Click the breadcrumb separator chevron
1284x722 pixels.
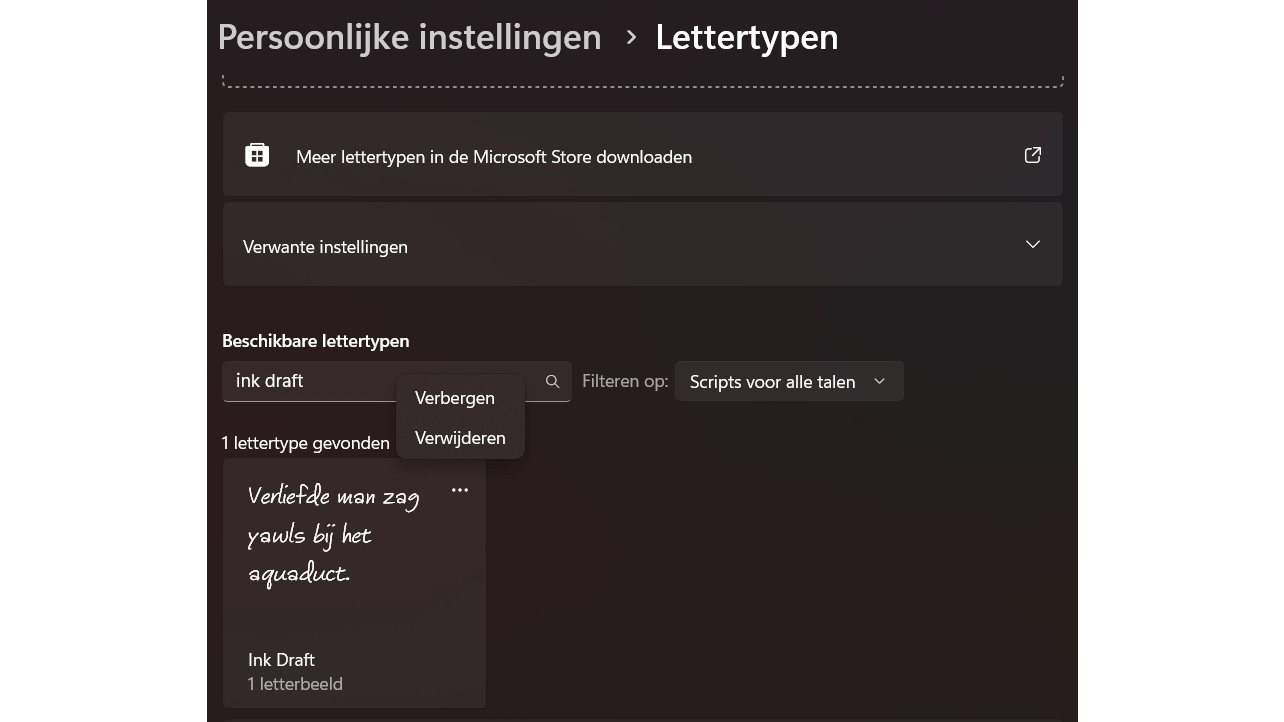tap(631, 38)
